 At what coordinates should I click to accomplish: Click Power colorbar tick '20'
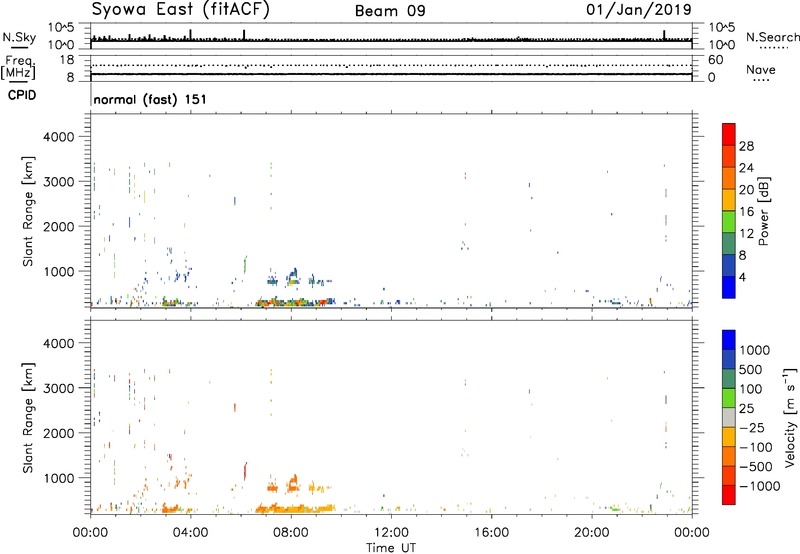[746, 190]
